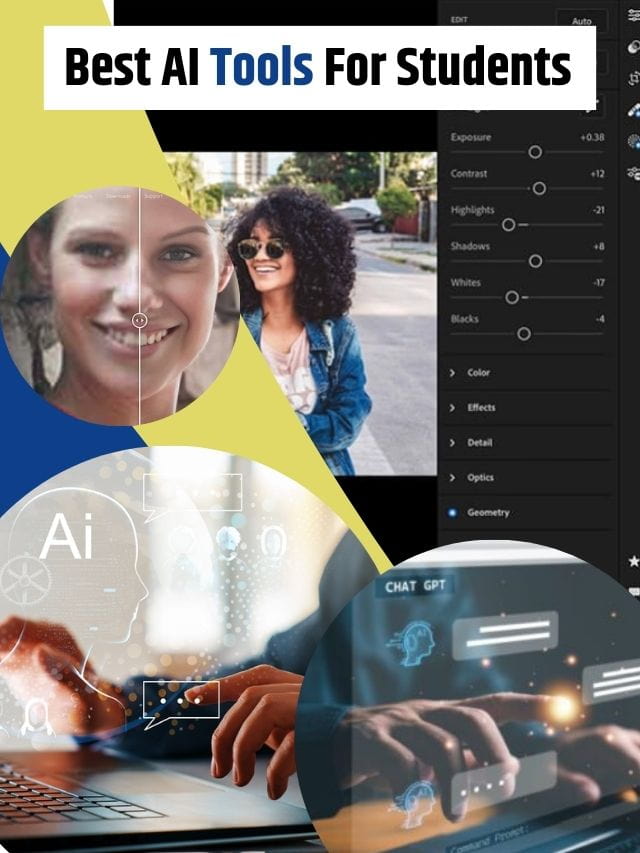Image resolution: width=640 pixels, height=853 pixels.
Task: Select the Healing brush tool icon
Action: 633,47
